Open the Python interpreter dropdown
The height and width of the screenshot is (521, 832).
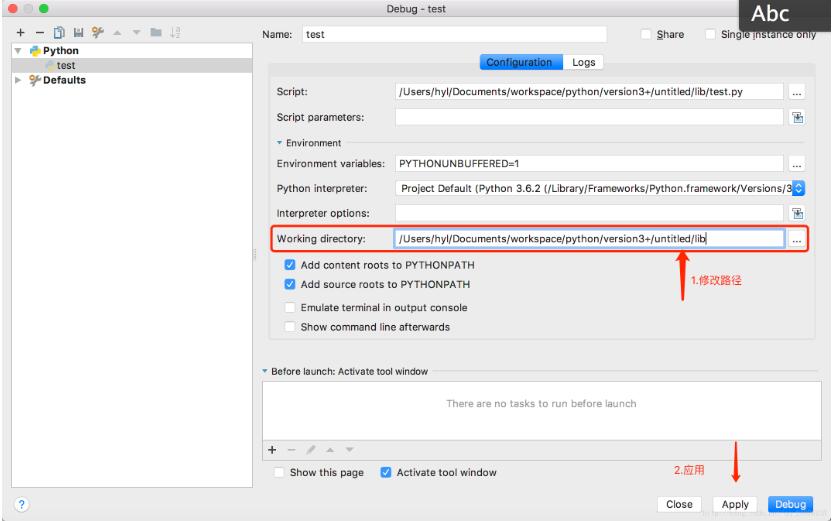click(x=798, y=188)
